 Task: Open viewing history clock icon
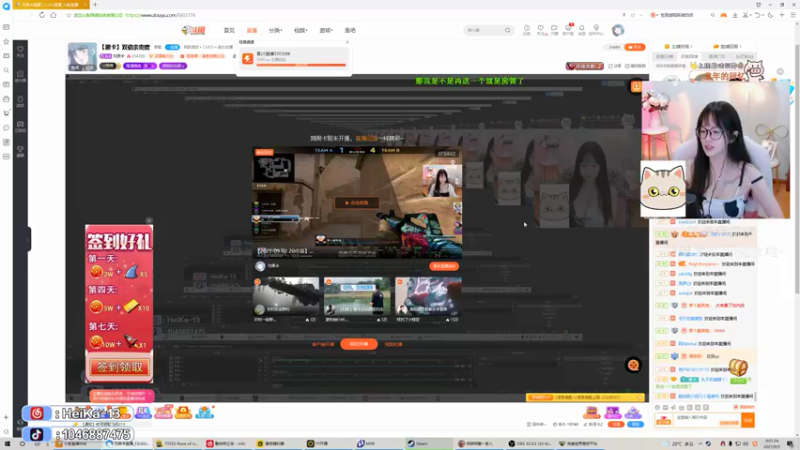(x=527, y=30)
